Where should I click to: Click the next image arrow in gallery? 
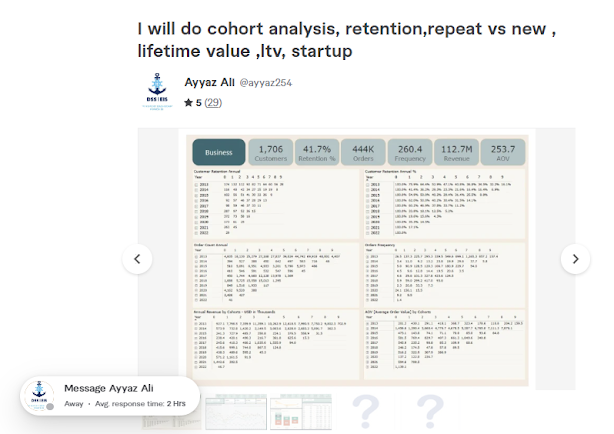point(575,259)
